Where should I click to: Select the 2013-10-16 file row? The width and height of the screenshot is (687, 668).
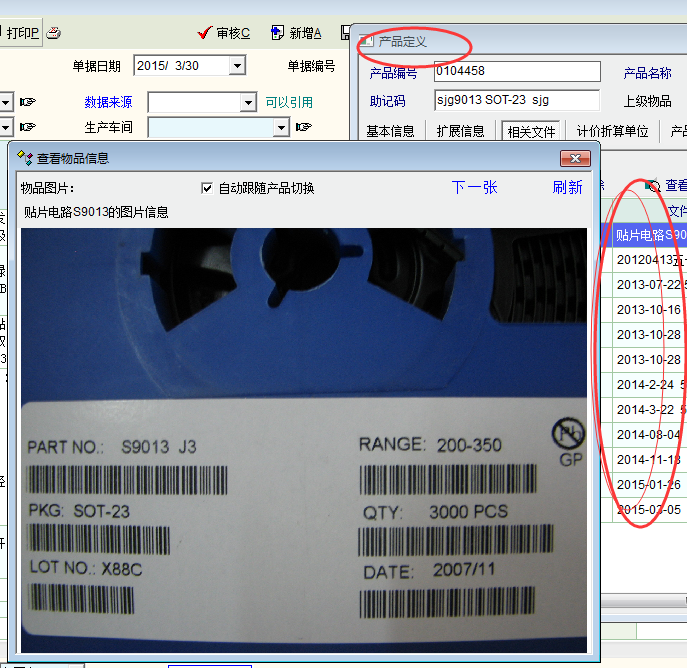(x=648, y=310)
